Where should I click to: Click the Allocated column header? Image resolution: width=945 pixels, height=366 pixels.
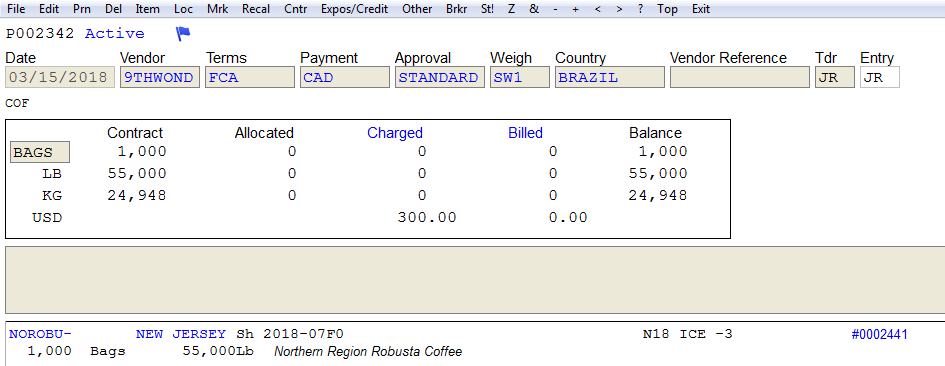click(x=264, y=133)
